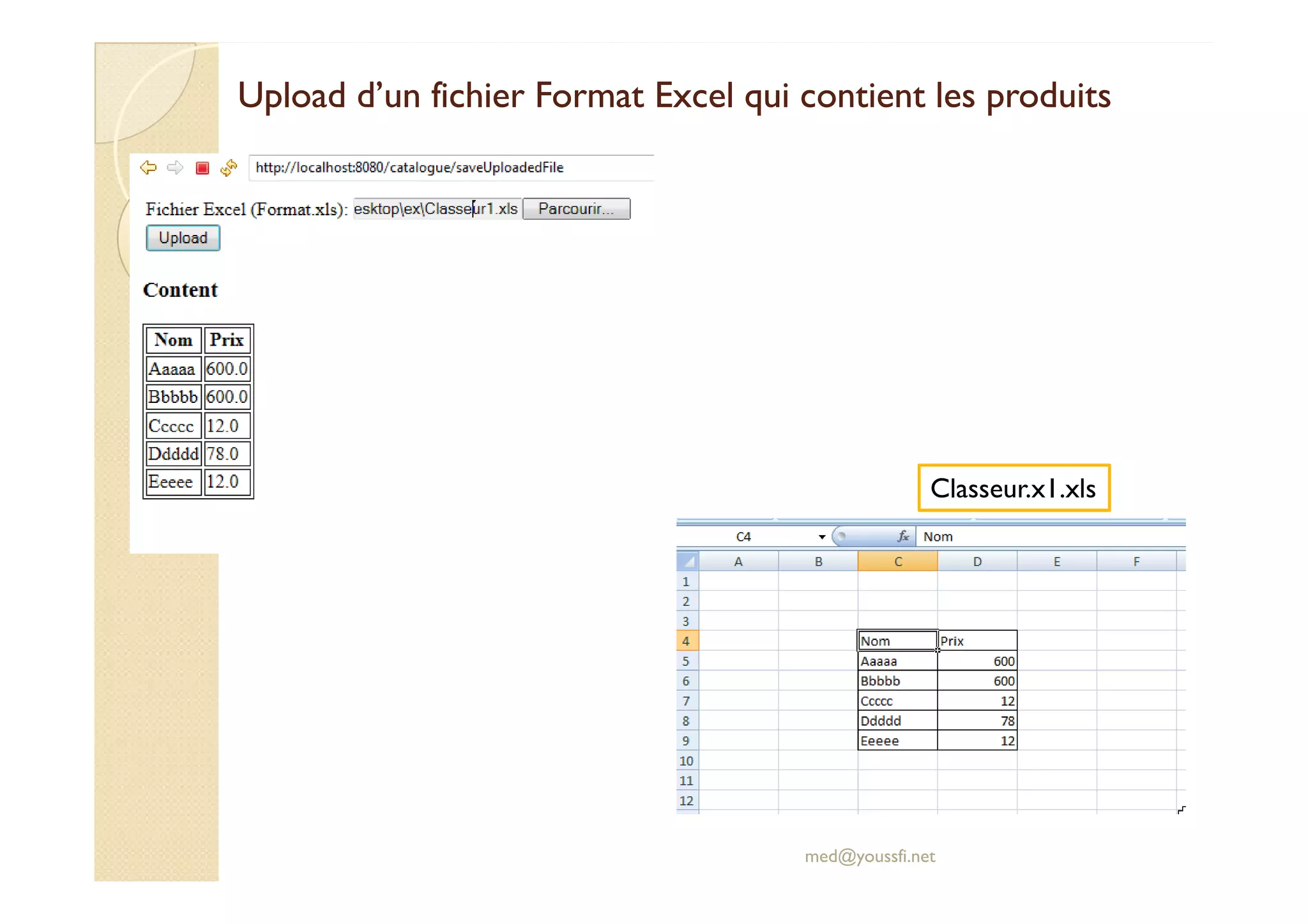Click Excel cell Aaaaa in row 5
1308x924 pixels.
pyautogui.click(x=897, y=661)
